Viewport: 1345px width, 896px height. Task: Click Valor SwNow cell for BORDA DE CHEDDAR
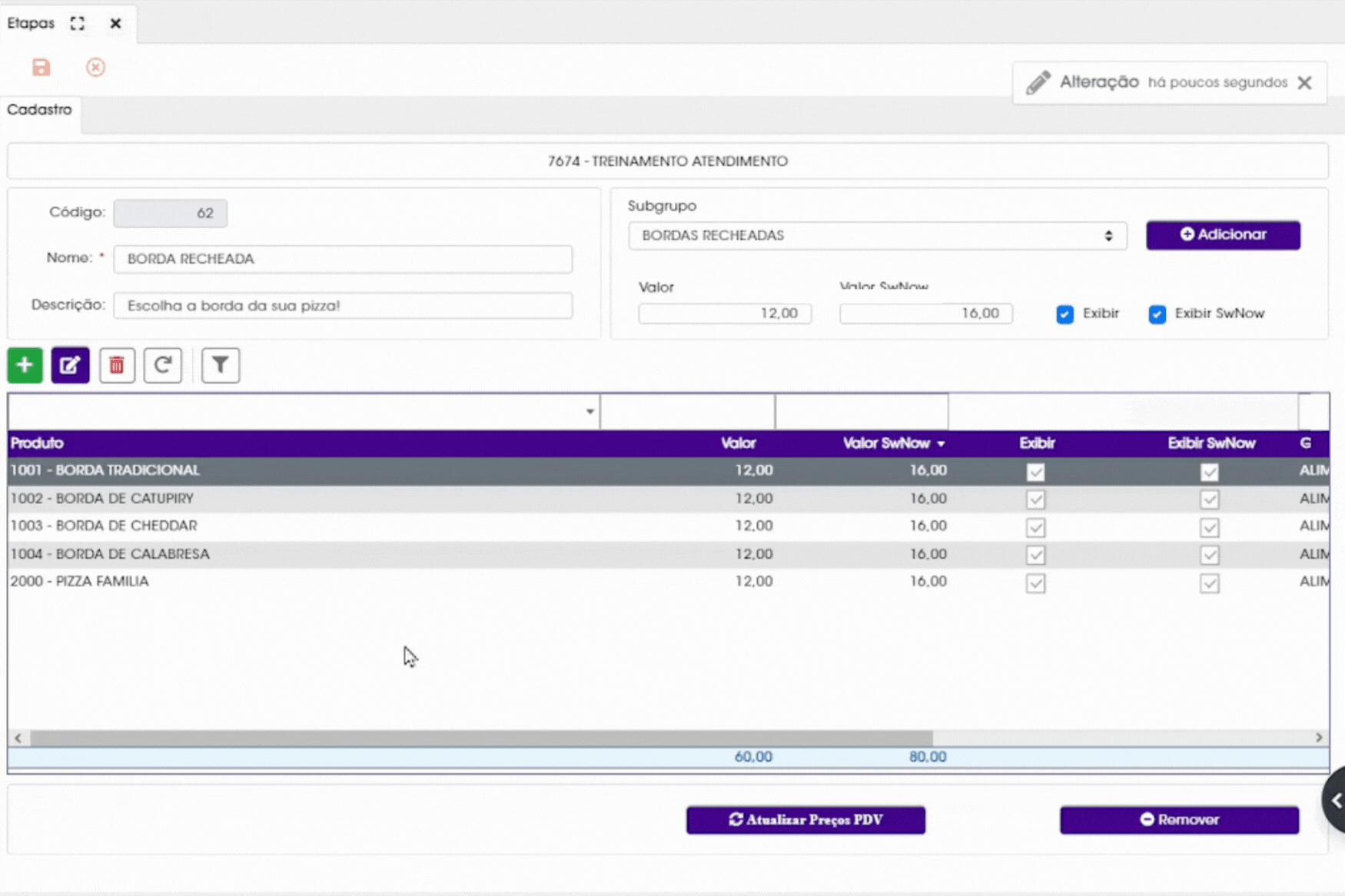[x=928, y=526]
